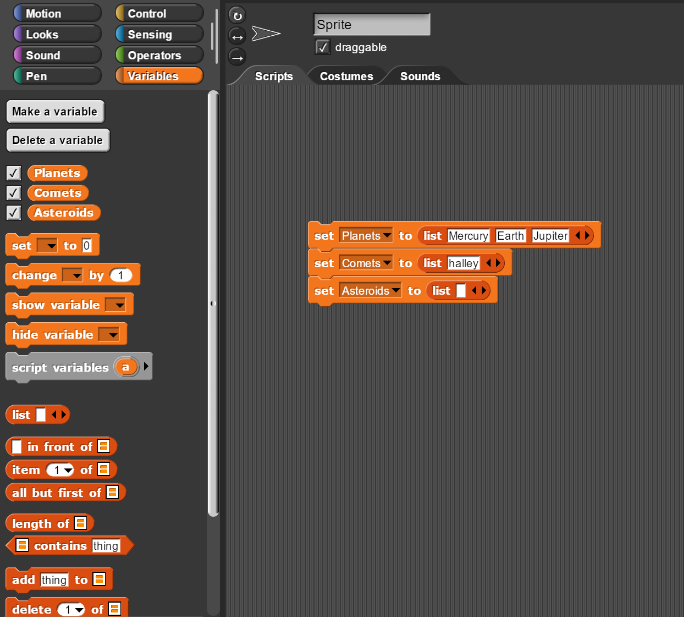Open the variable dropdown in palette set block
Viewport: 684px width, 617px height.
pyautogui.click(x=47, y=246)
